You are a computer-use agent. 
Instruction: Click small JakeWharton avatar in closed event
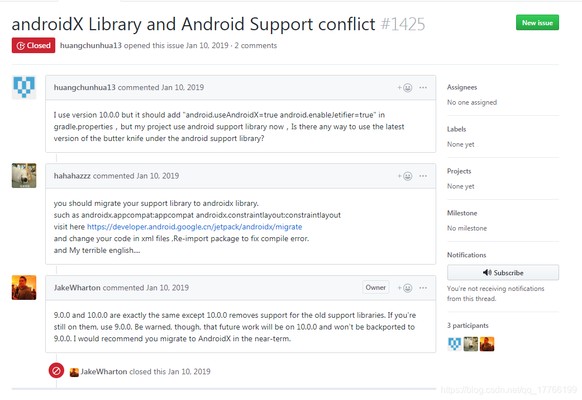point(74,372)
